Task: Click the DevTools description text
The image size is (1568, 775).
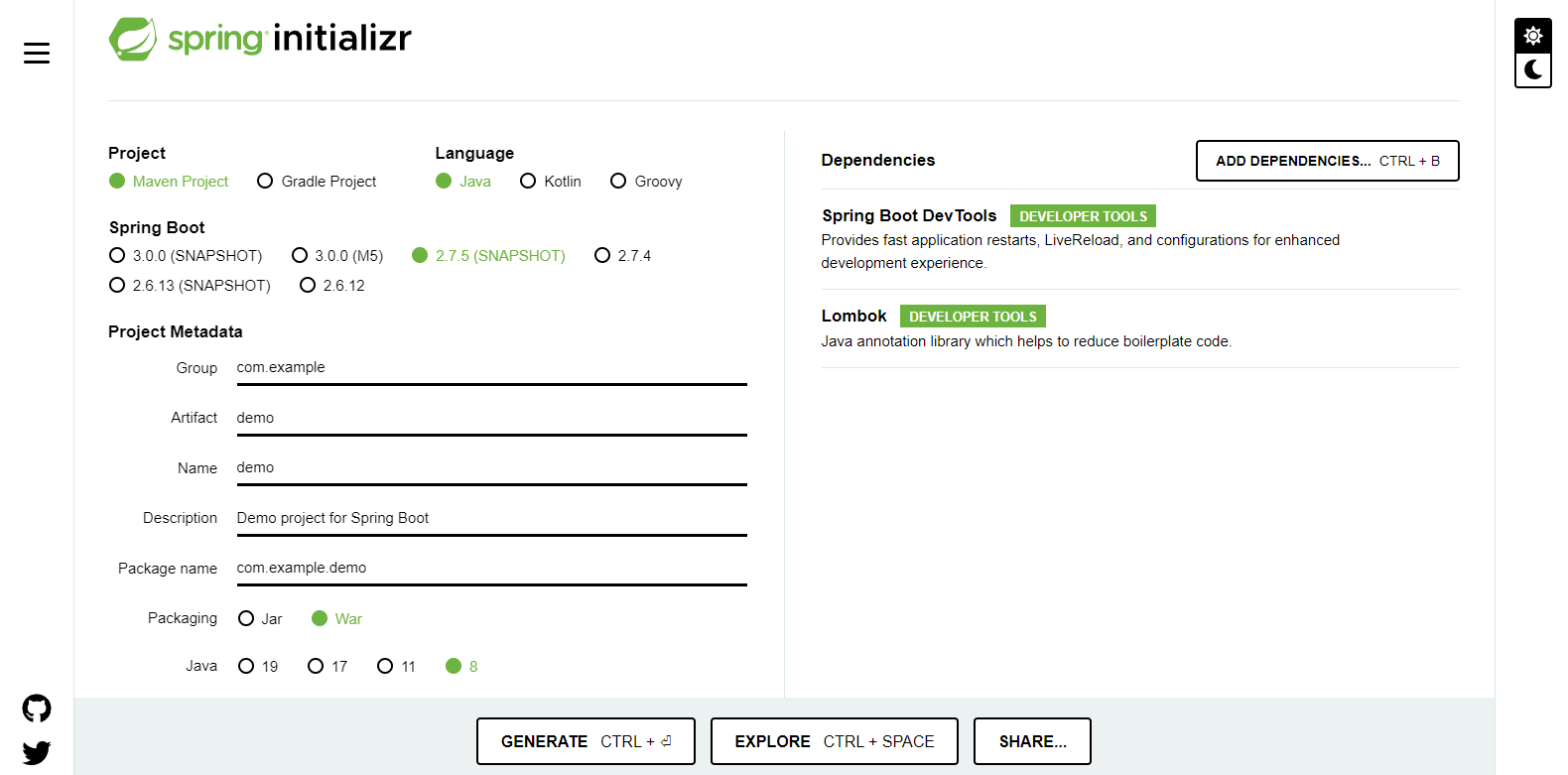Action: tap(1081, 251)
